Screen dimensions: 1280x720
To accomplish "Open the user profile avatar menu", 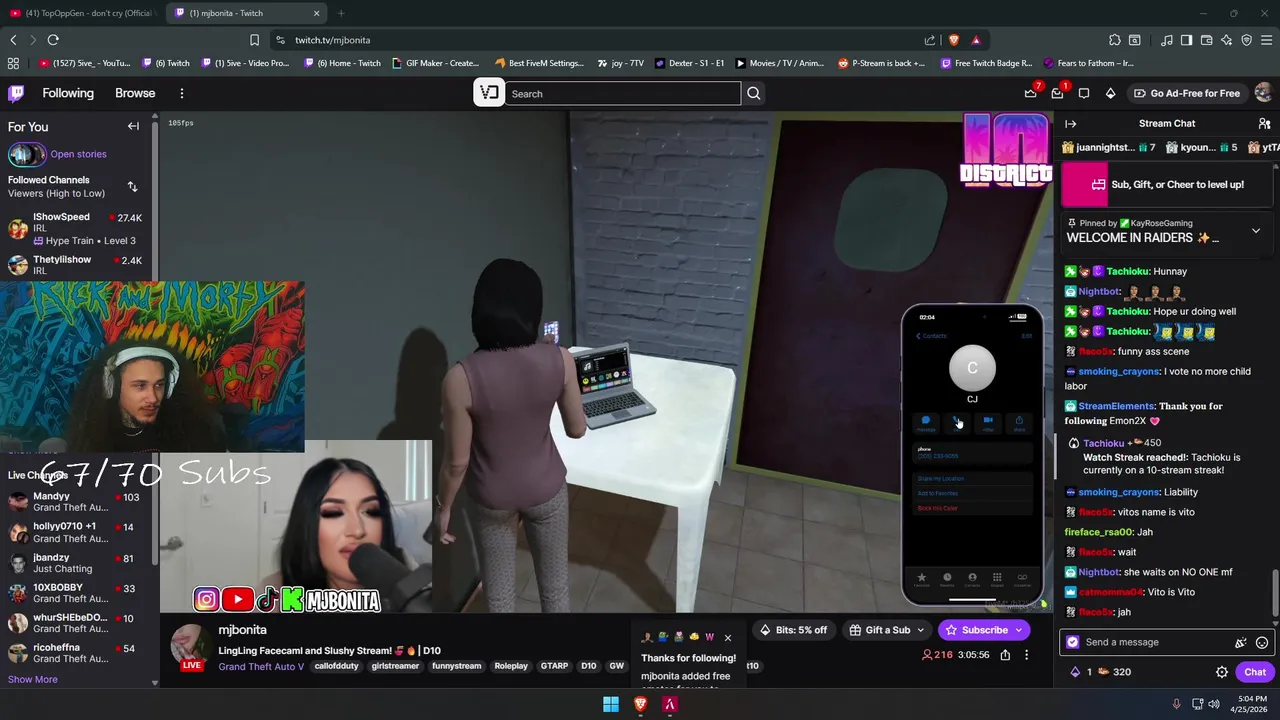I will 1263,93.
